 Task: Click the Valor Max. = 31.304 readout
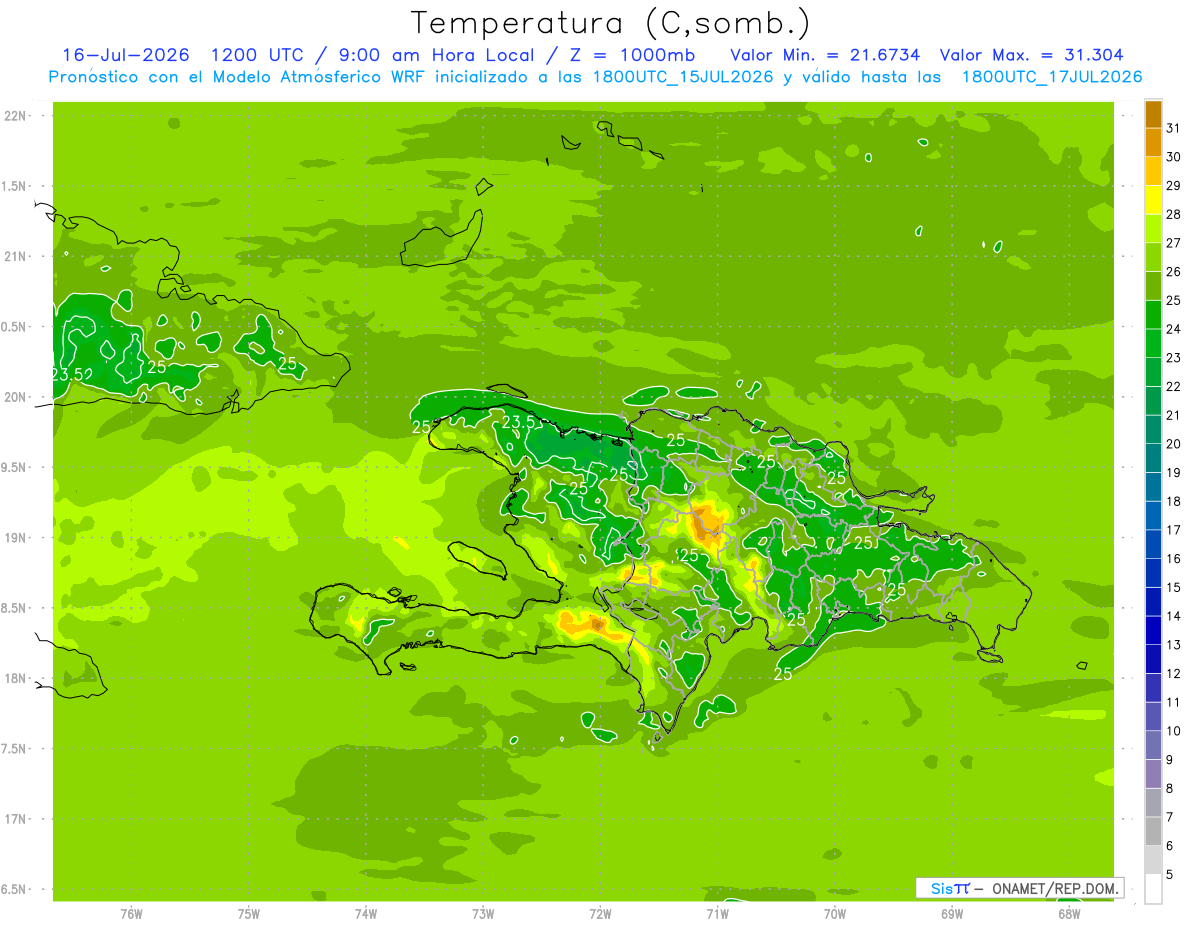point(1031,55)
